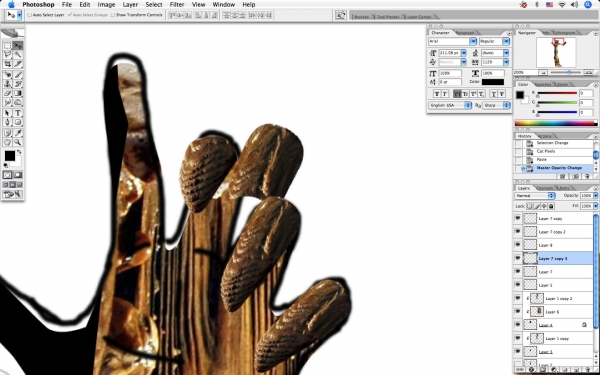Click Faux Bold in Character panel

[437, 94]
